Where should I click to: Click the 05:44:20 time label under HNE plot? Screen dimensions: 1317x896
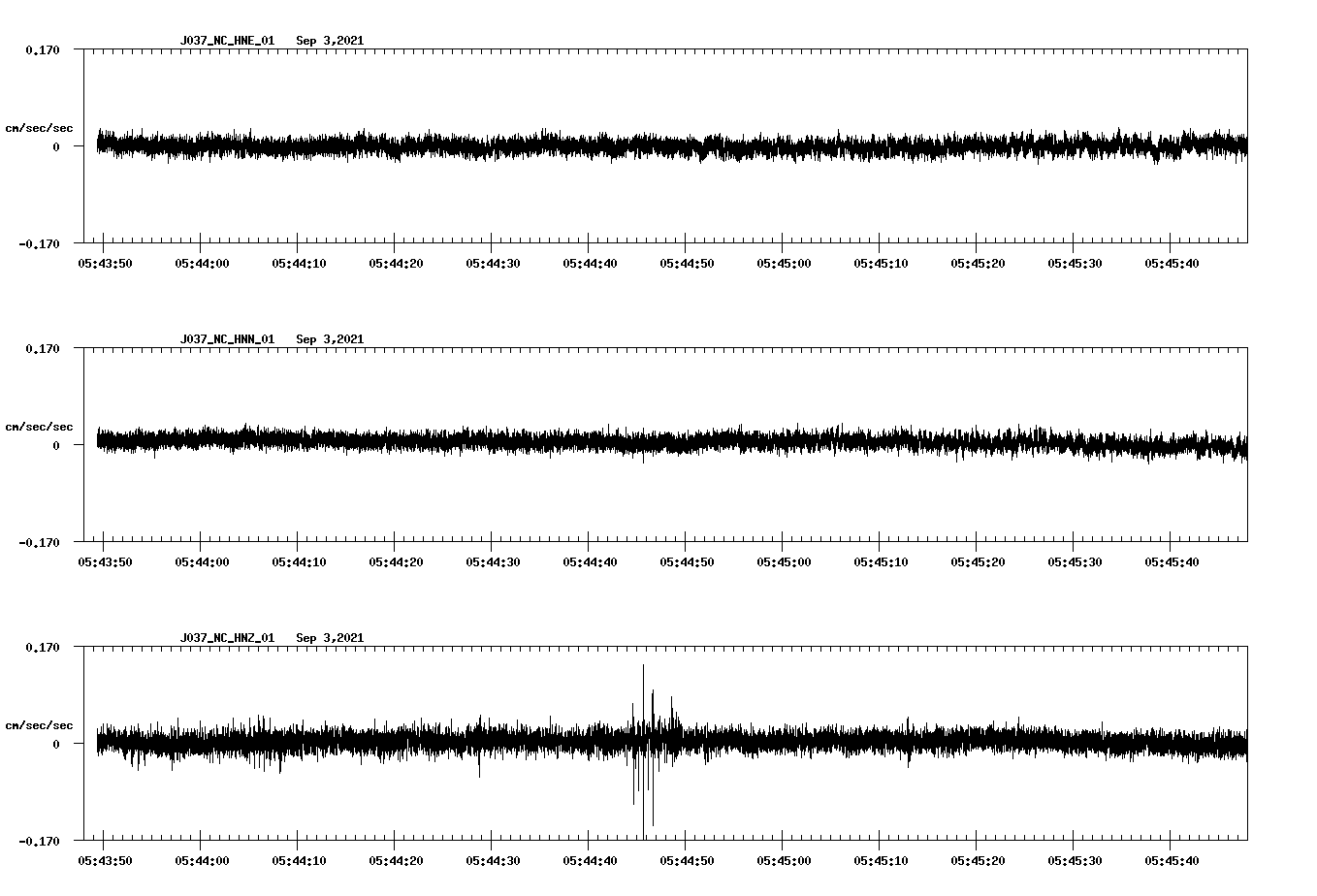pos(396,264)
